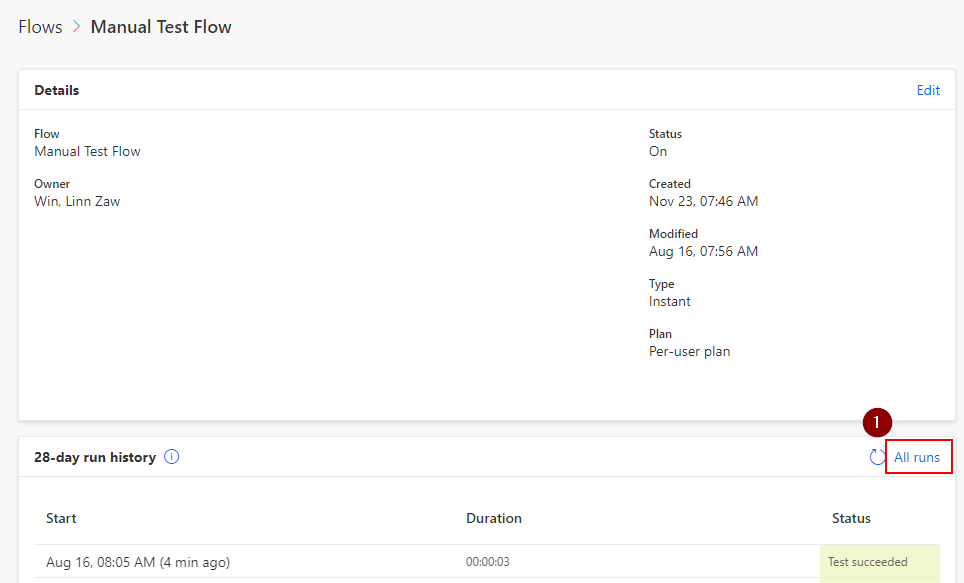964x583 pixels.
Task: Open the All runs link
Action: 917,457
